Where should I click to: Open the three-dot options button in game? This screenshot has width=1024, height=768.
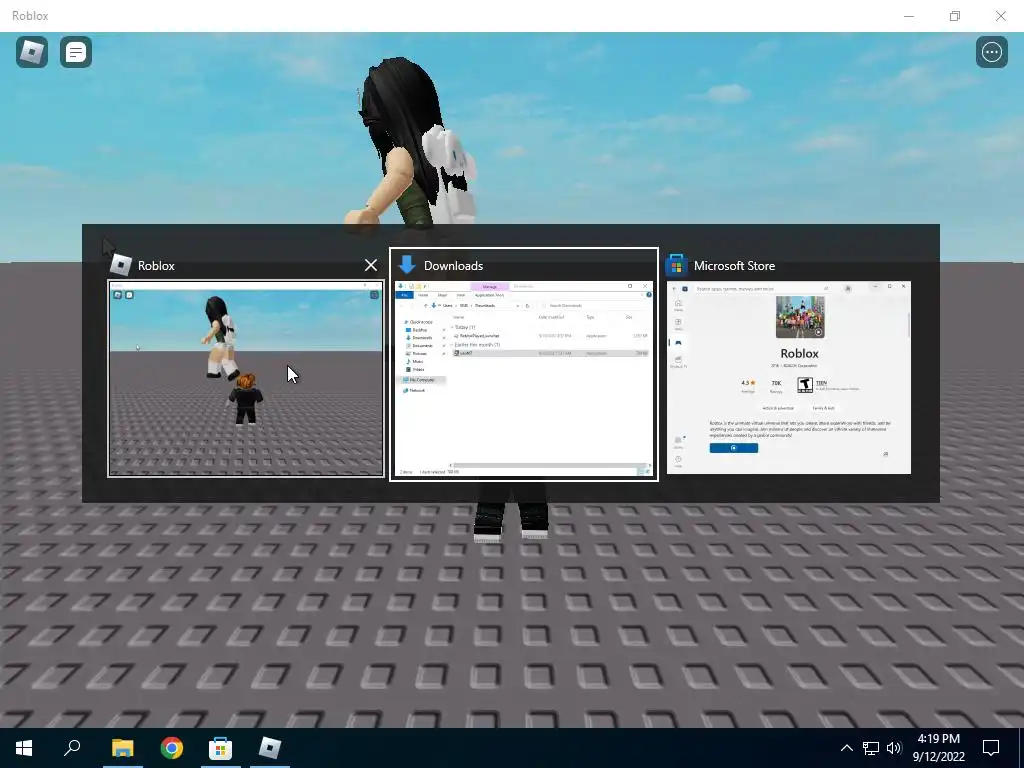coord(991,52)
